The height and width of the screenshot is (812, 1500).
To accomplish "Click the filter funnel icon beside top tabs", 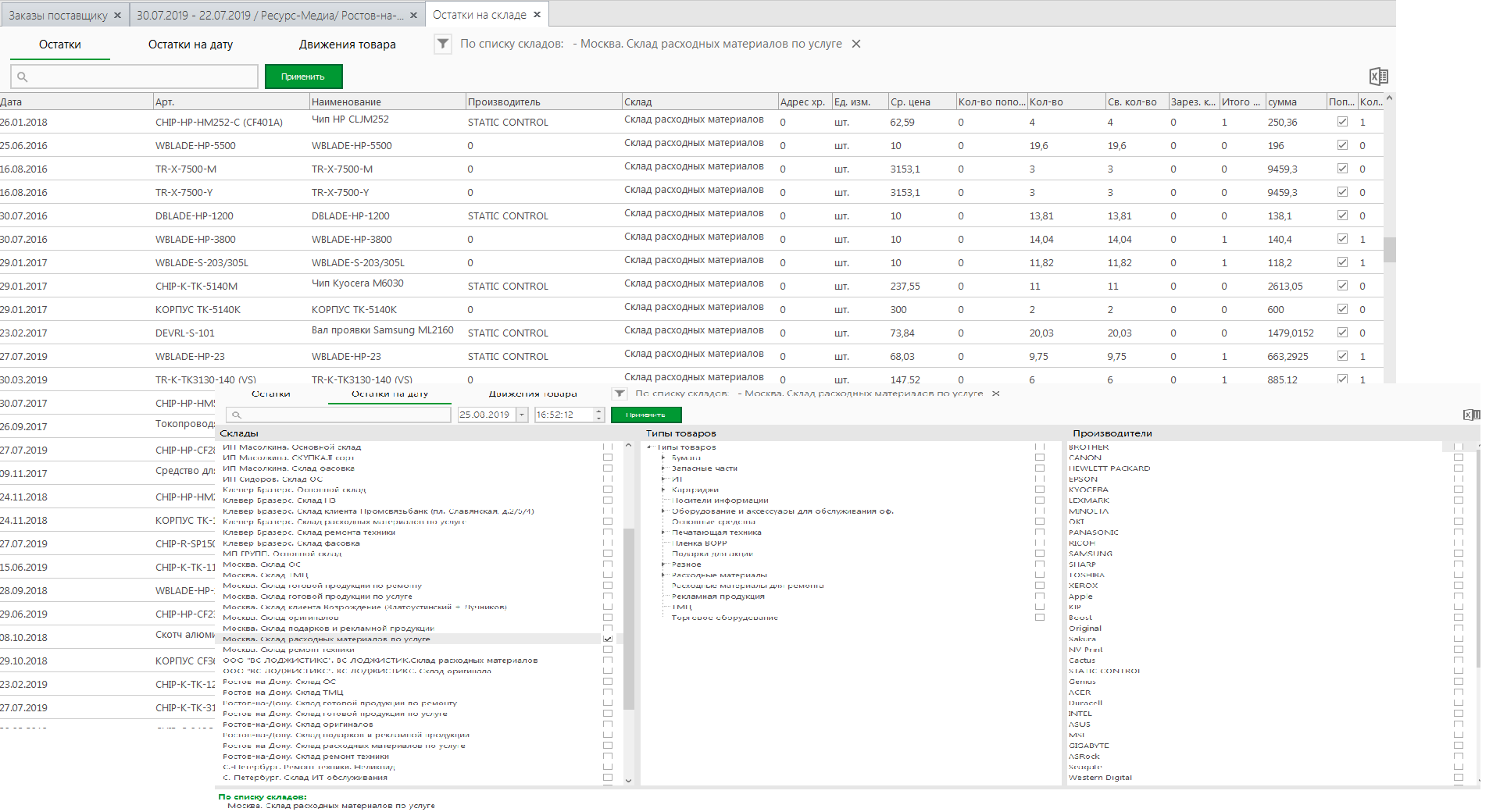I will [x=443, y=45].
